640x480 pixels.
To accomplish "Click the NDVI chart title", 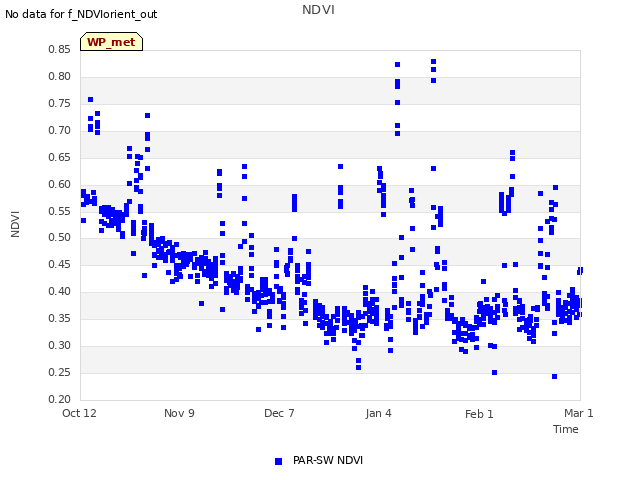I will (x=318, y=9).
